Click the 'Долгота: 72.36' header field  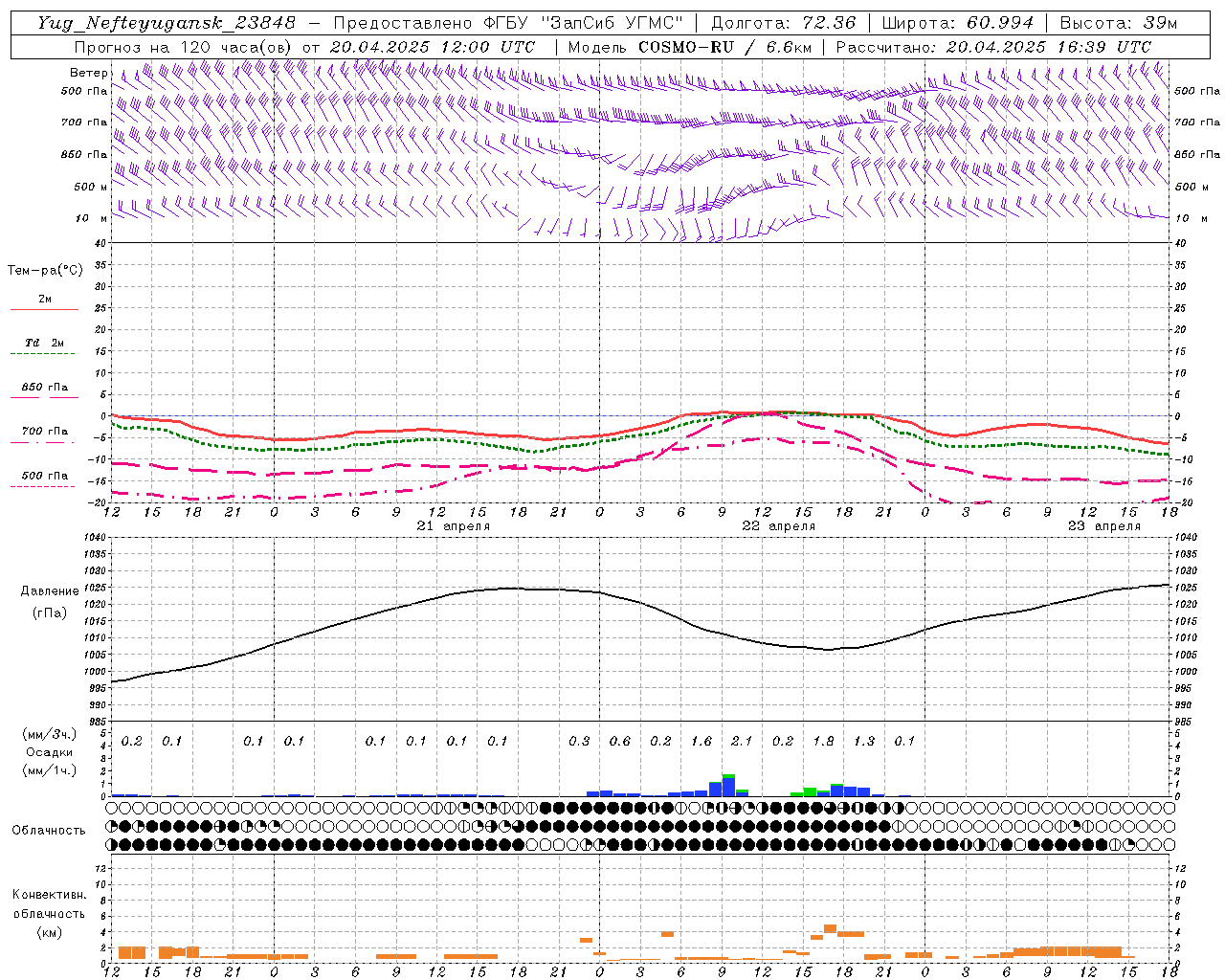[x=783, y=23]
